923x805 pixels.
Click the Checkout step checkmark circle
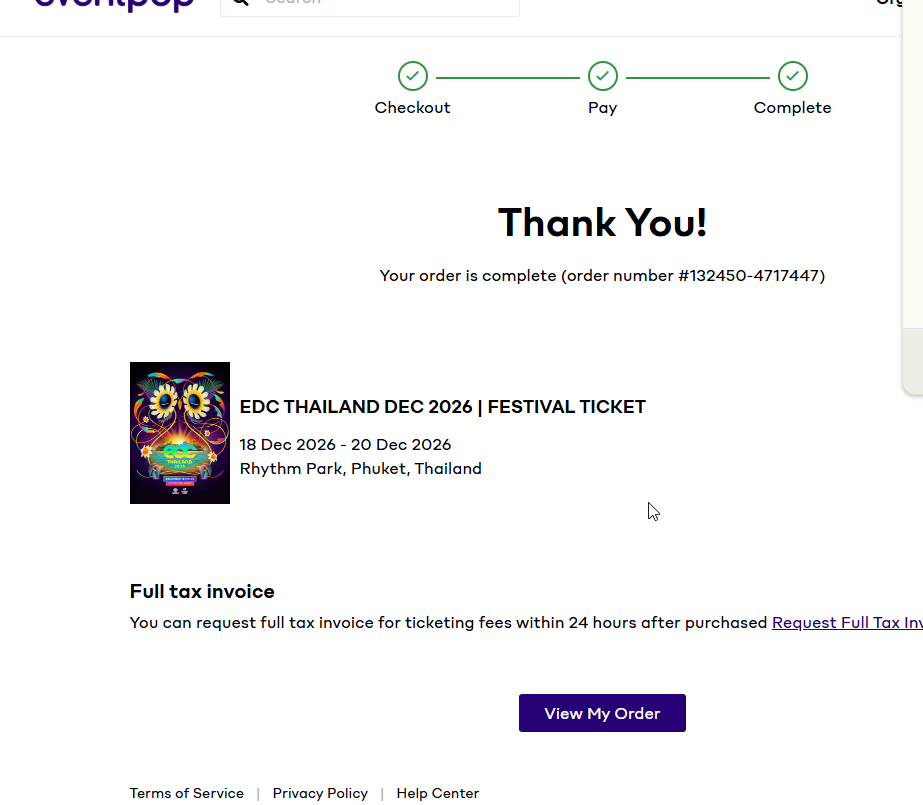413,76
